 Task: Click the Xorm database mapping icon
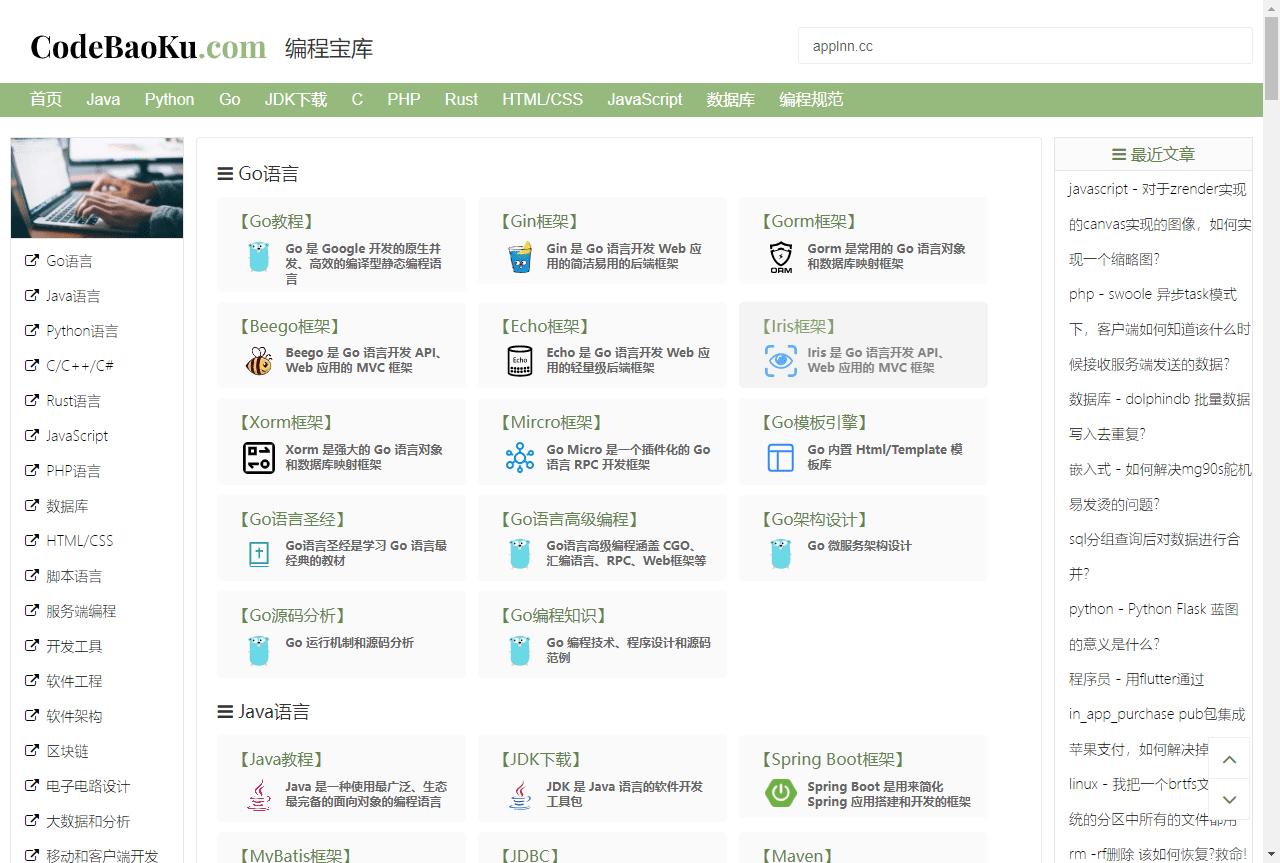(x=259, y=457)
